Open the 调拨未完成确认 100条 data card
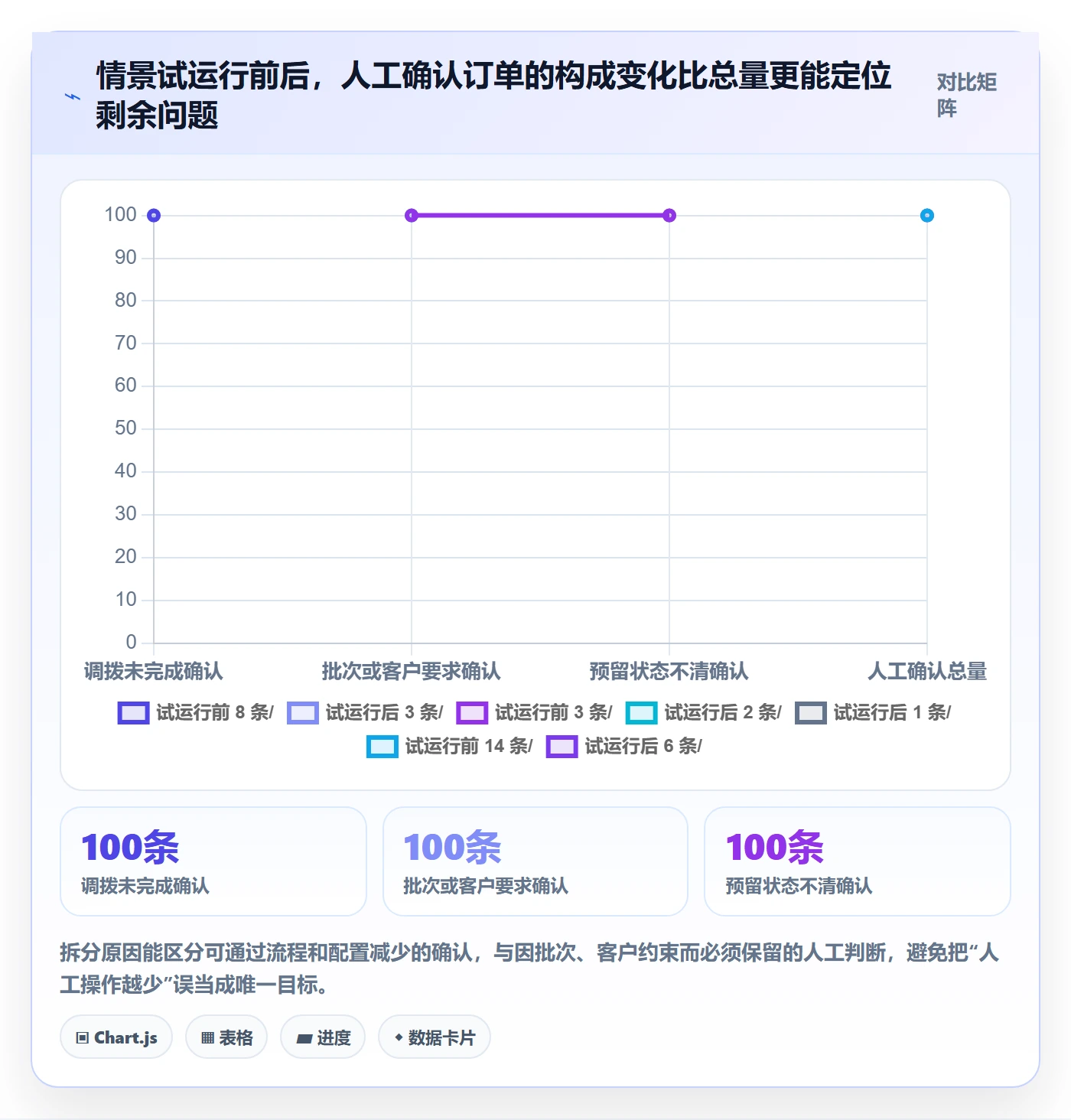This screenshot has height=1120, width=1071. 213,861
